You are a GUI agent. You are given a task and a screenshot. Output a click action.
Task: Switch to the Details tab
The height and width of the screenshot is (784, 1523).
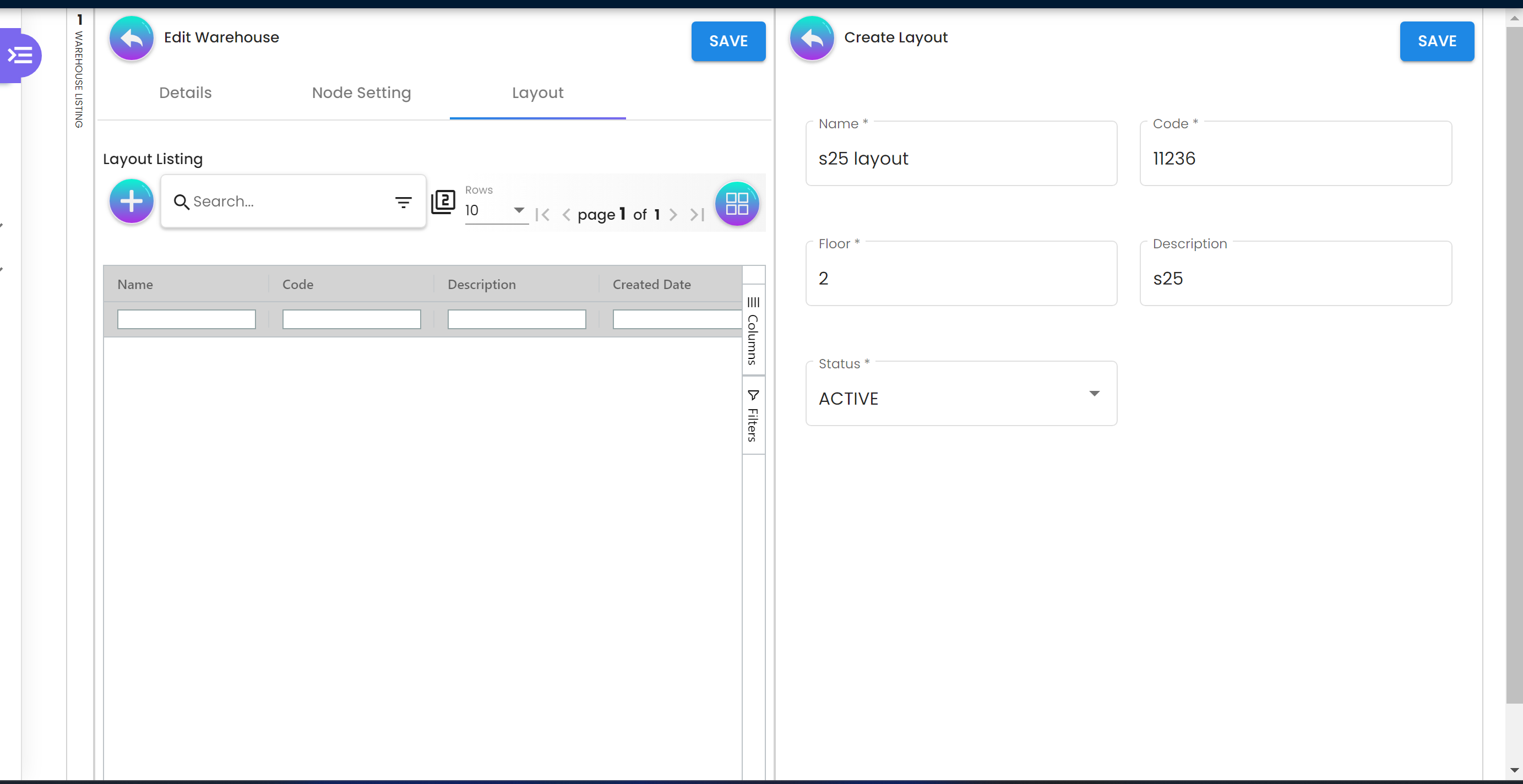185,93
